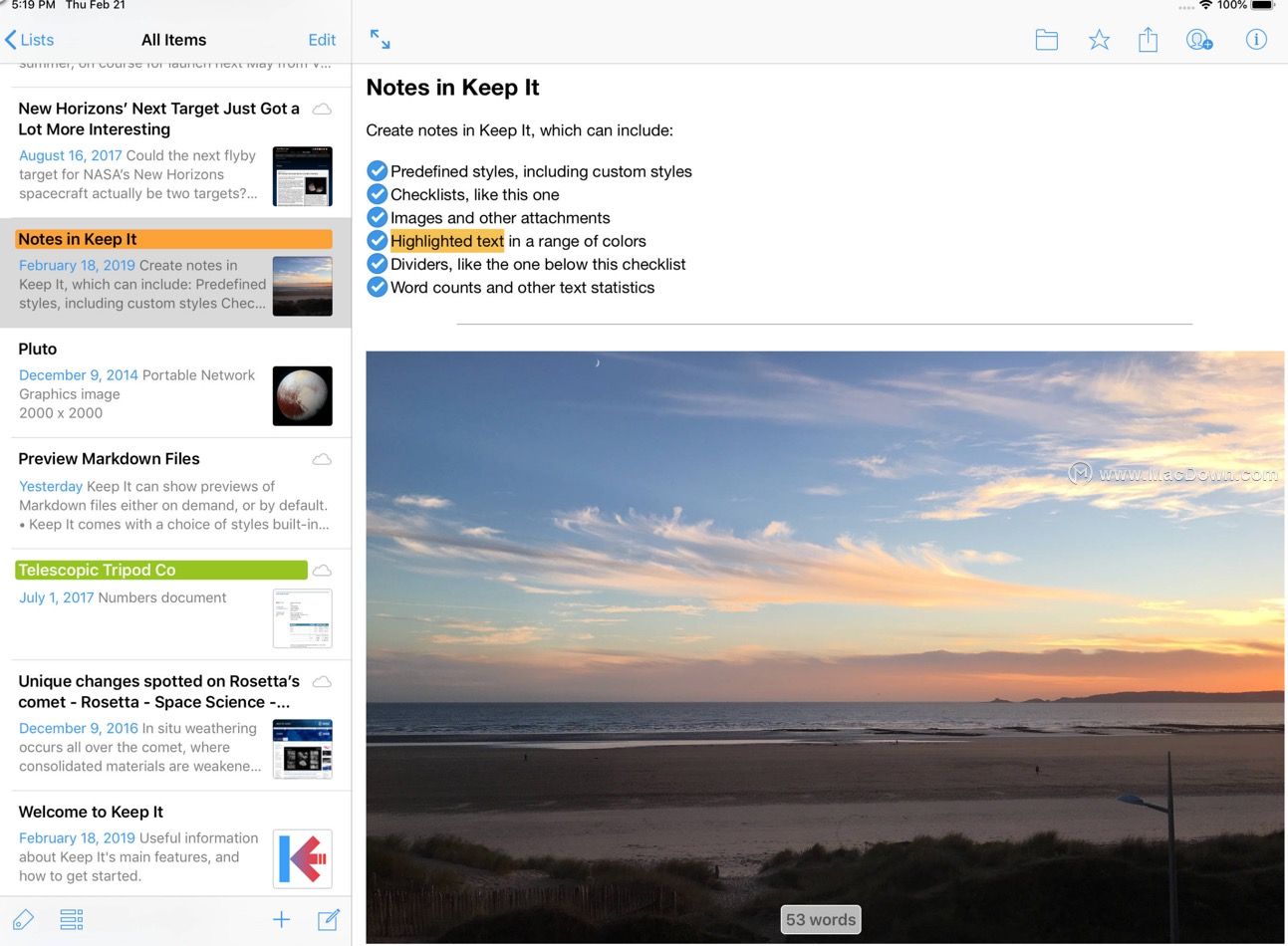Open 'Preview Markdown Files' item

coord(175,493)
